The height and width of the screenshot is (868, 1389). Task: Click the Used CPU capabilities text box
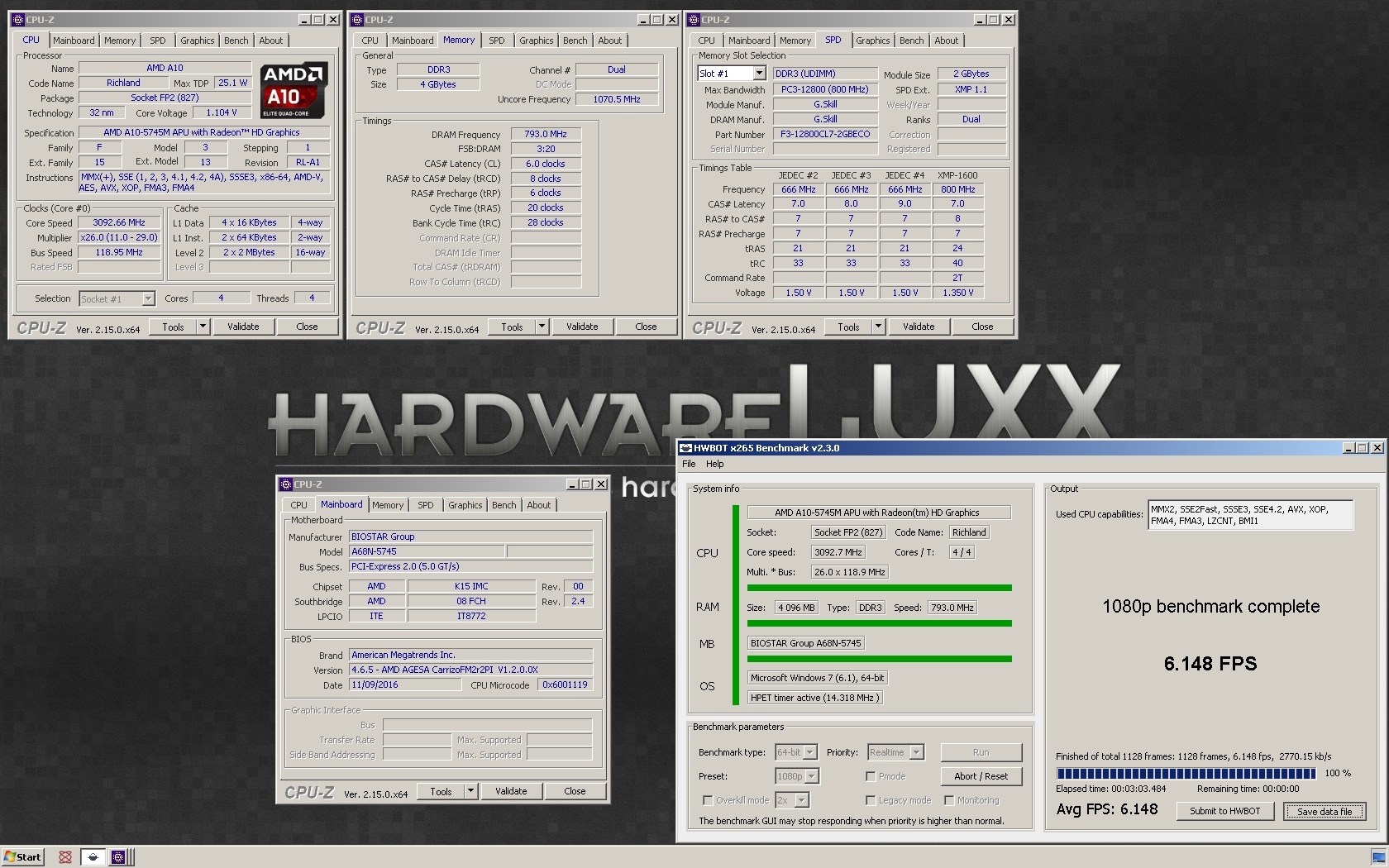pyautogui.click(x=1250, y=515)
